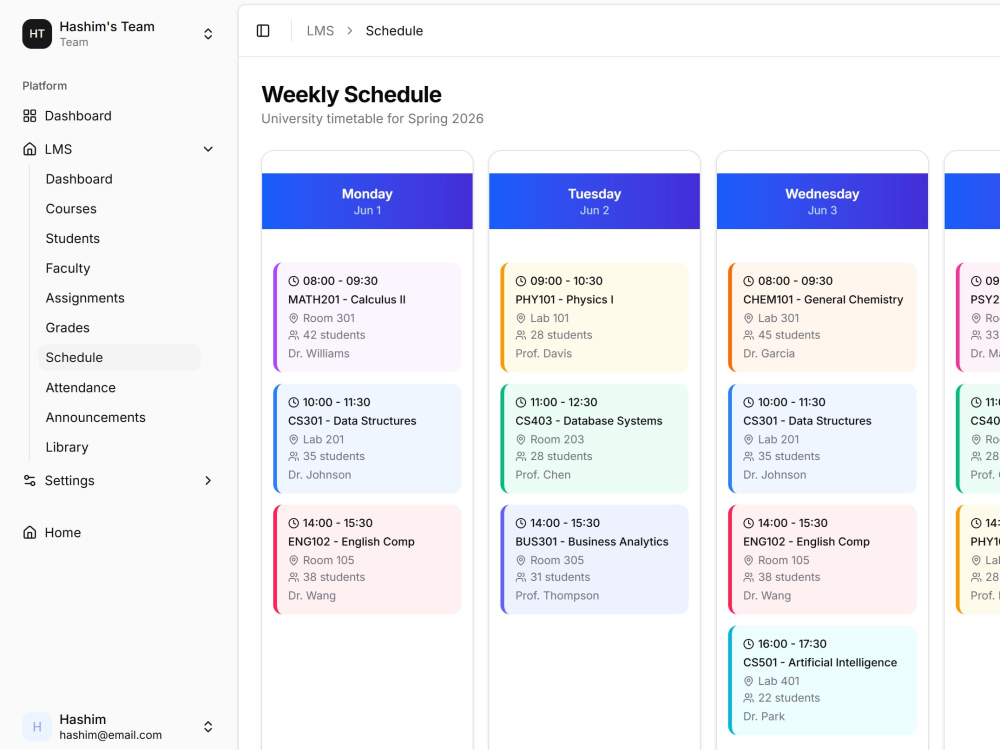Screen dimensions: 1000x750
Task: Open the Hashim's Team switcher chevrons
Action: pyautogui.click(x=208, y=34)
